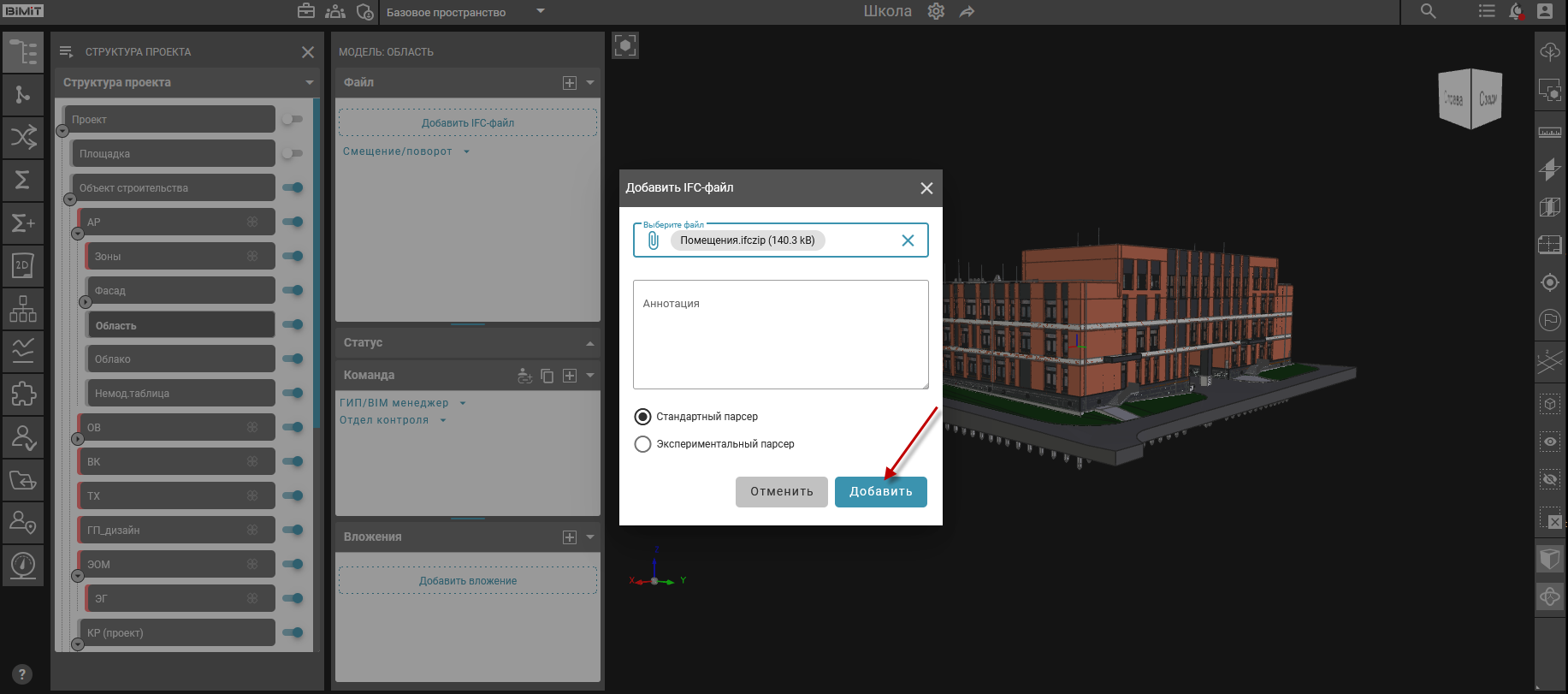Open the 2D drawing tool icon
The image size is (1568, 694).
coord(23,265)
